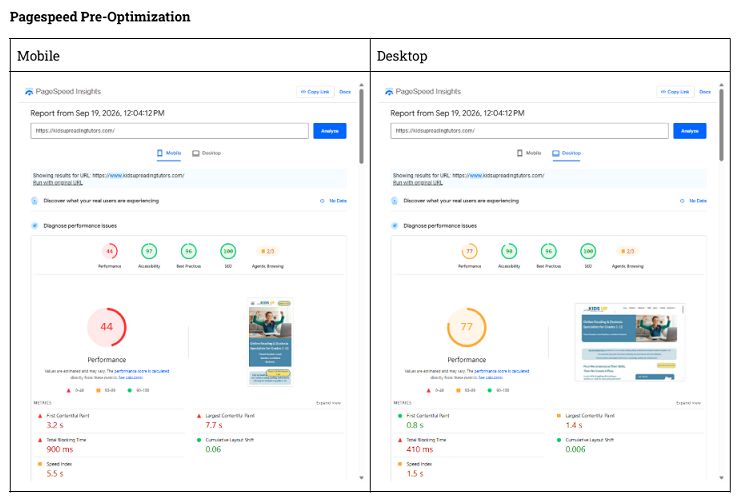Viewport: 743px width, 499px height.
Task: Click the URL input field in Desktop panel
Action: 529,131
